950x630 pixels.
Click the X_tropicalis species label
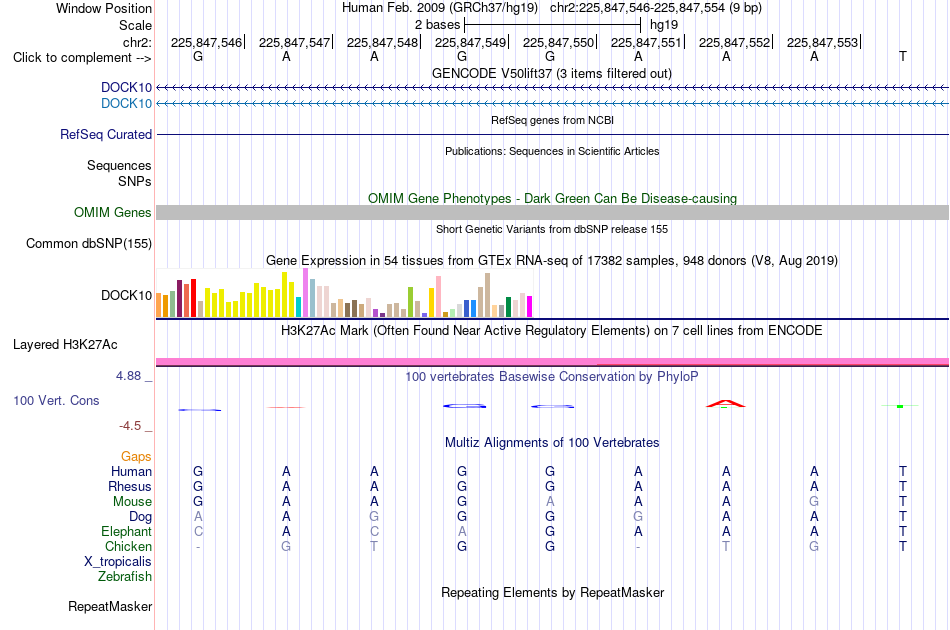[x=118, y=562]
